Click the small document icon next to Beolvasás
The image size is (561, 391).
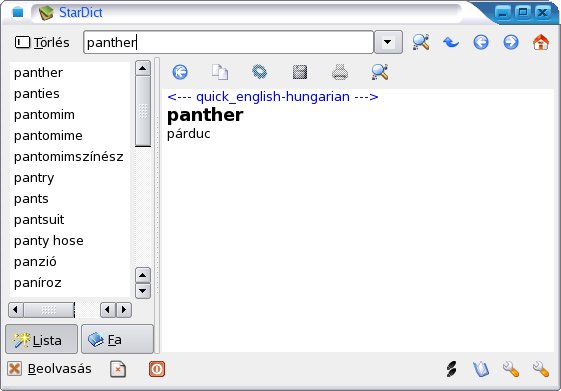click(118, 369)
